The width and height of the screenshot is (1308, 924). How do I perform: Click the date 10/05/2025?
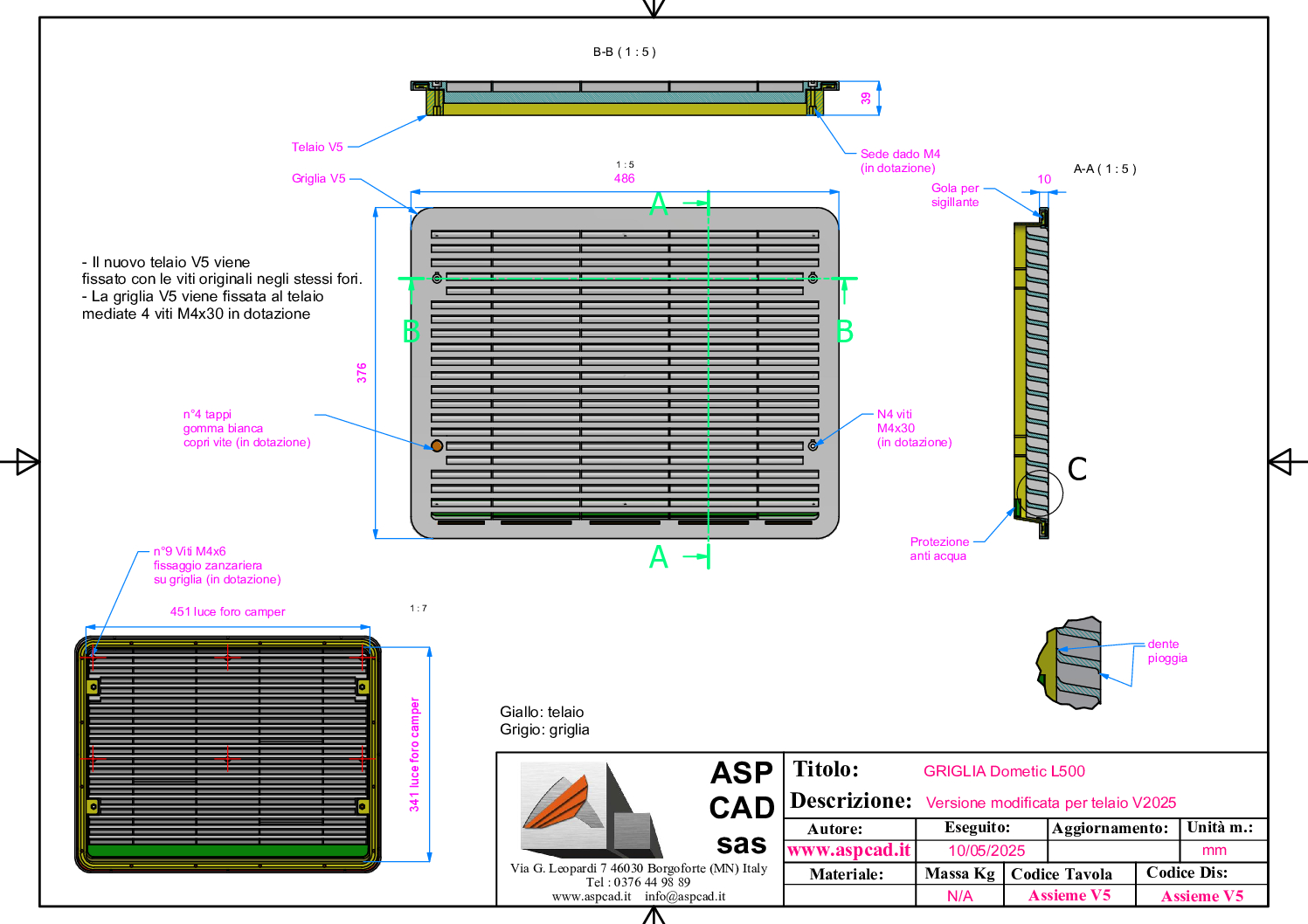tap(986, 851)
